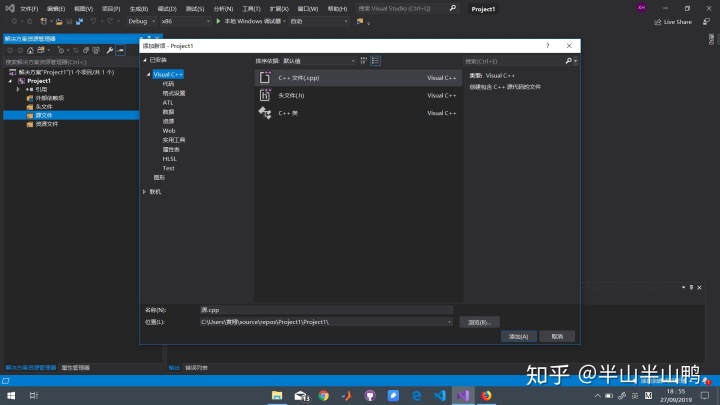720x405 pixels.
Task: Collapse the 已安装 tree node
Action: (x=145, y=60)
